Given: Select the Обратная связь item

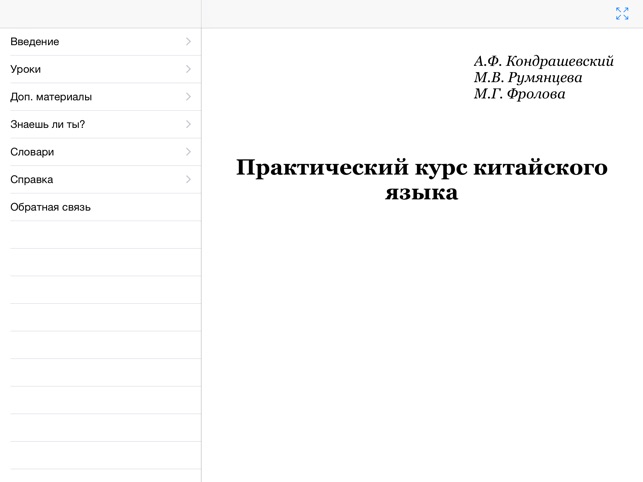Looking at the screenshot, I should [100, 207].
